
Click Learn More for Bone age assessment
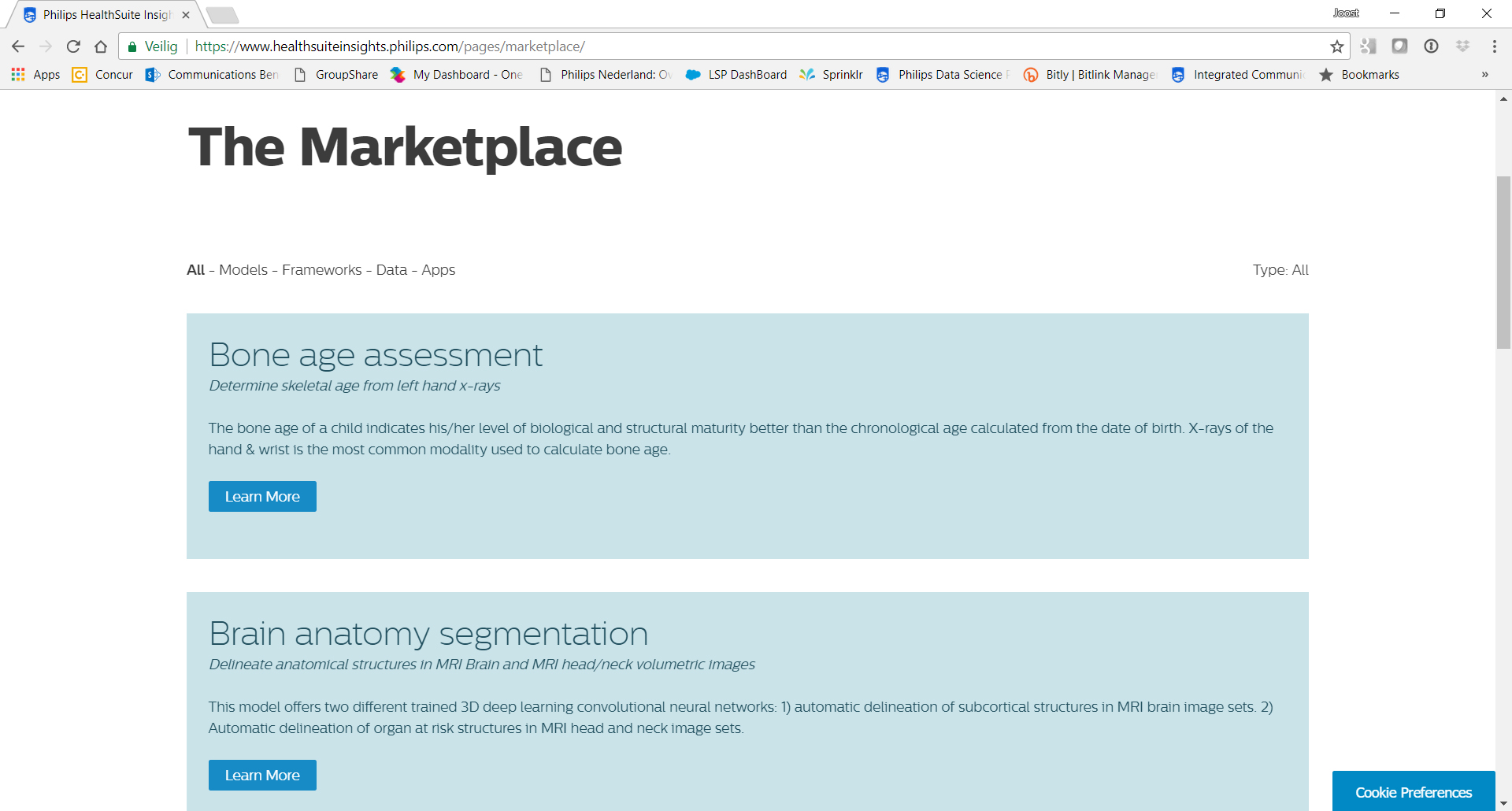262,497
